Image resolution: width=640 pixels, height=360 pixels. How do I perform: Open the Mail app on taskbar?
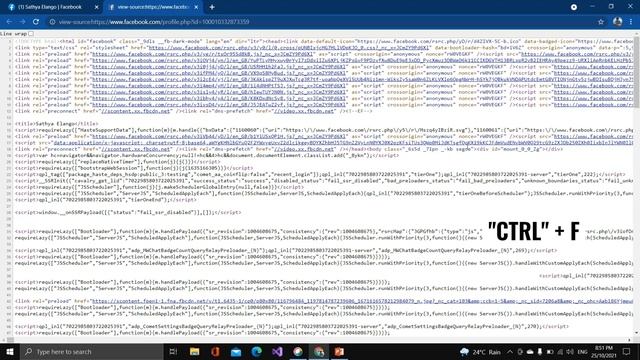(236, 351)
